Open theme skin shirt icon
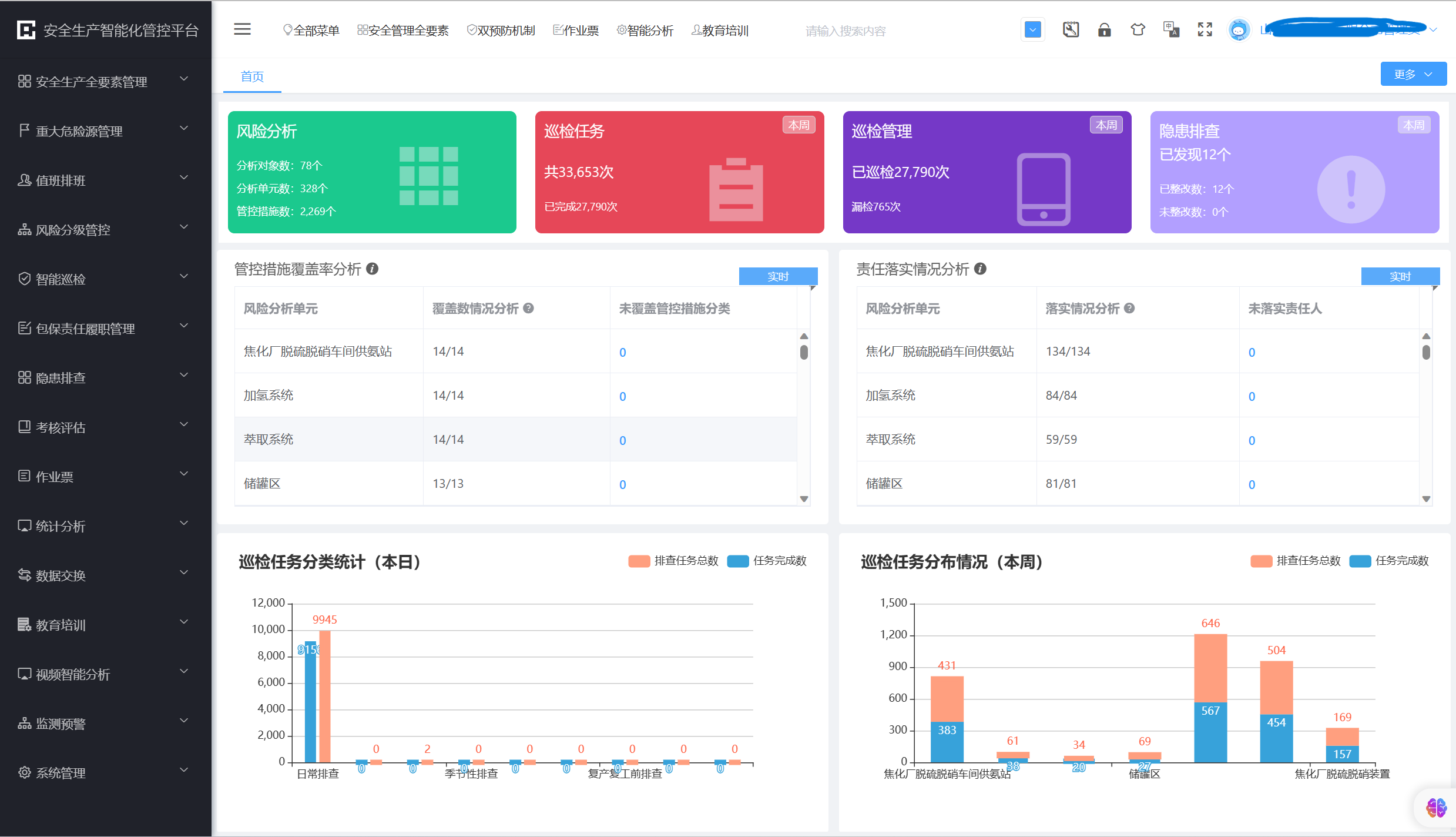 pos(1138,29)
